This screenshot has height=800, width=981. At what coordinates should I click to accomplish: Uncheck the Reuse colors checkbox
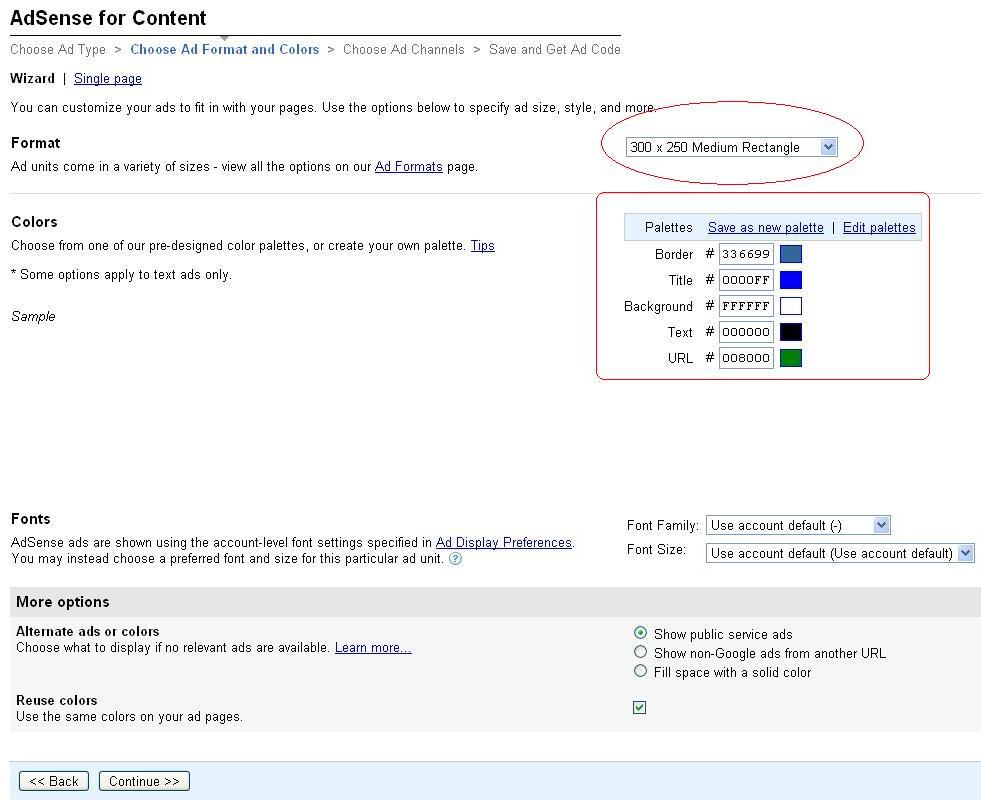pyautogui.click(x=639, y=707)
